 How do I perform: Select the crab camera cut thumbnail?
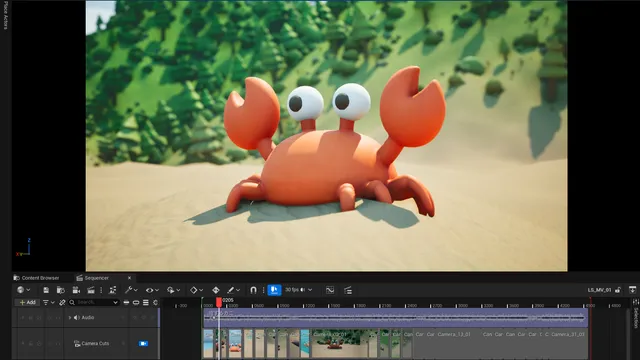click(x=344, y=344)
